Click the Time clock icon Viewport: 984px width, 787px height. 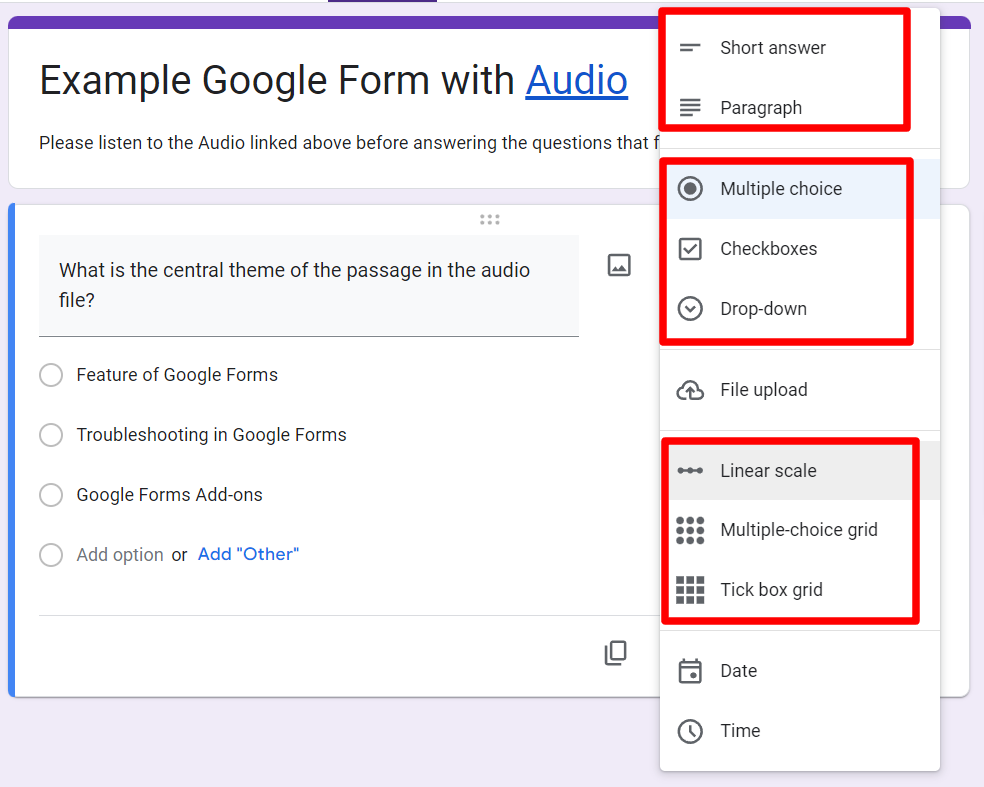690,731
